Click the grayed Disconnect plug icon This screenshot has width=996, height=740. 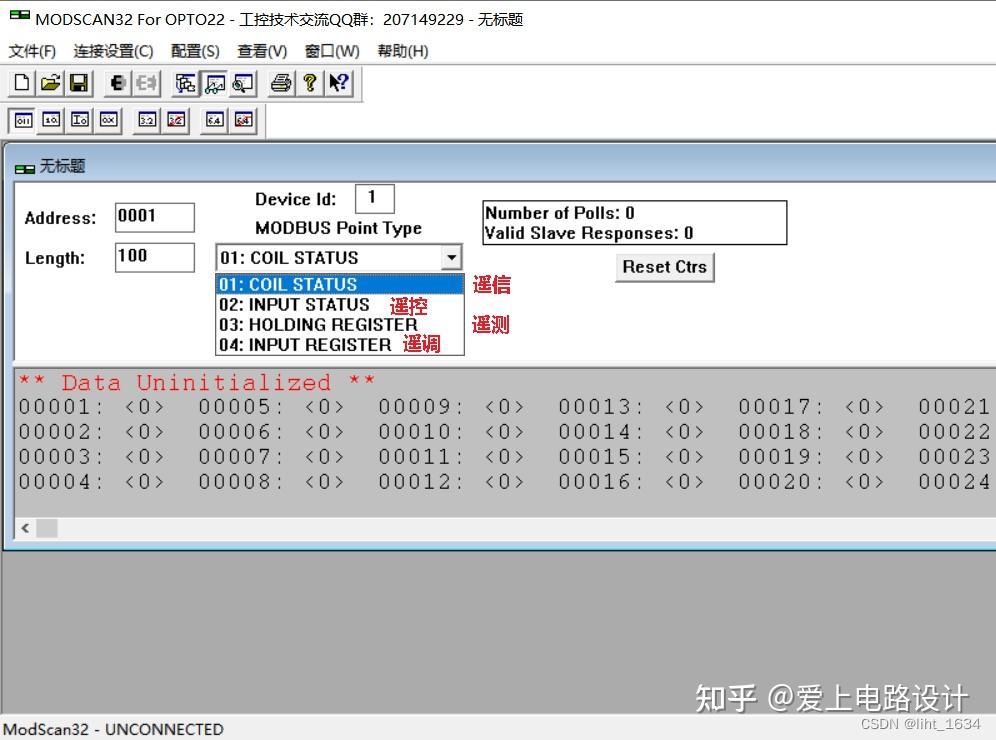pyautogui.click(x=146, y=83)
